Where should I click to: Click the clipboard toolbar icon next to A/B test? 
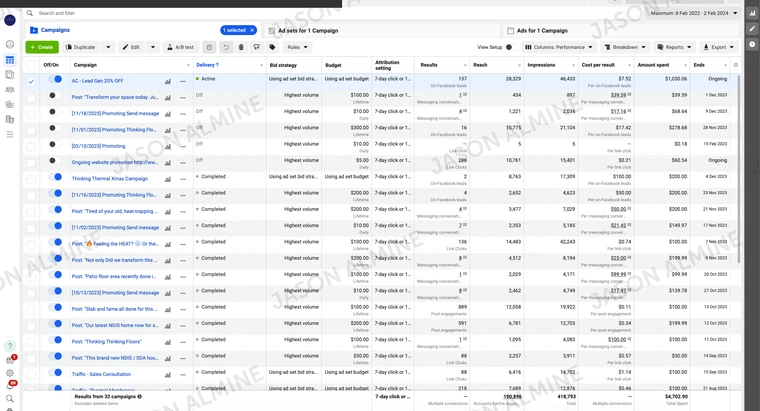pyautogui.click(x=209, y=47)
